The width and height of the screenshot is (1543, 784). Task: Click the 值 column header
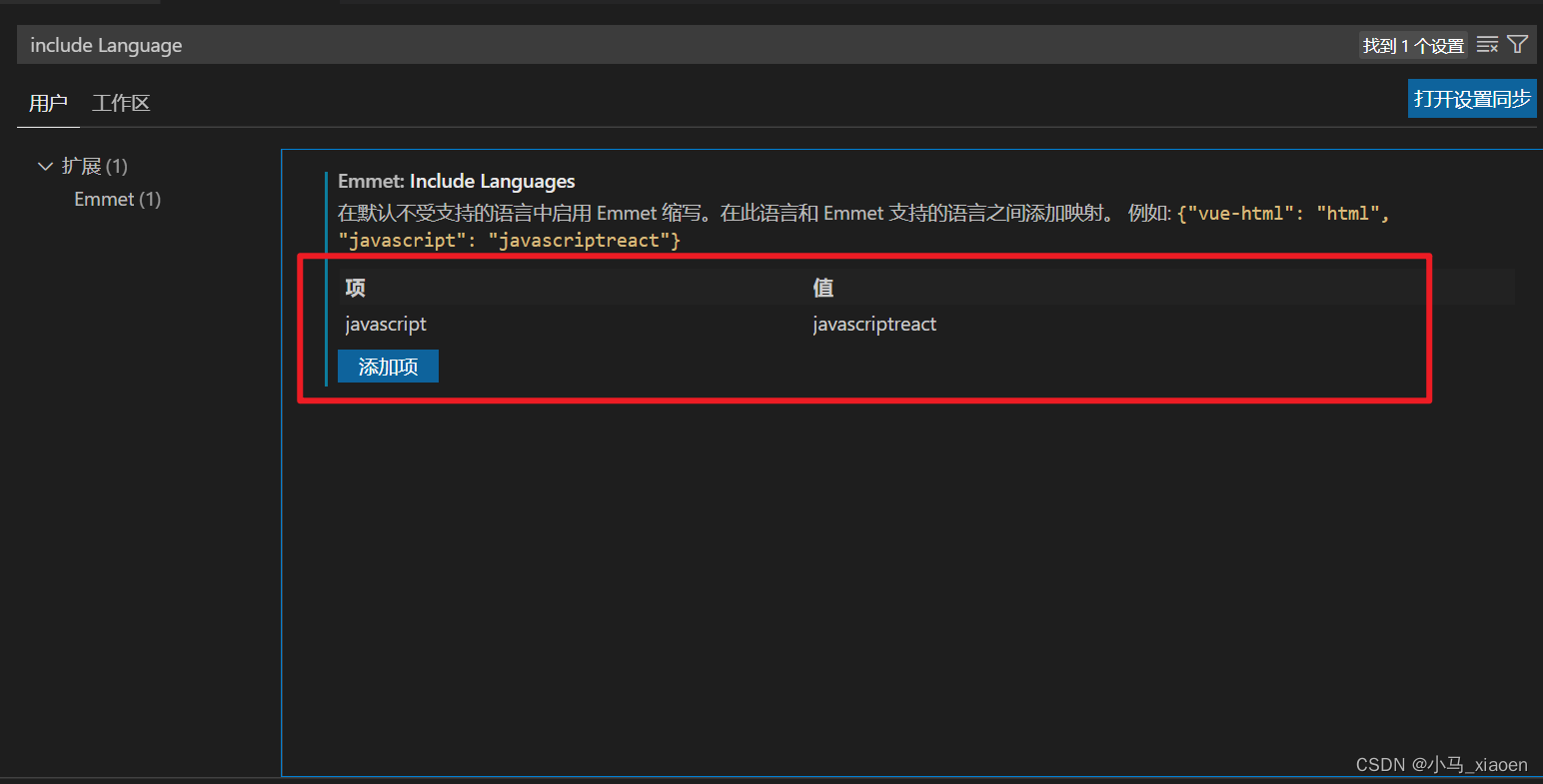[x=823, y=288]
